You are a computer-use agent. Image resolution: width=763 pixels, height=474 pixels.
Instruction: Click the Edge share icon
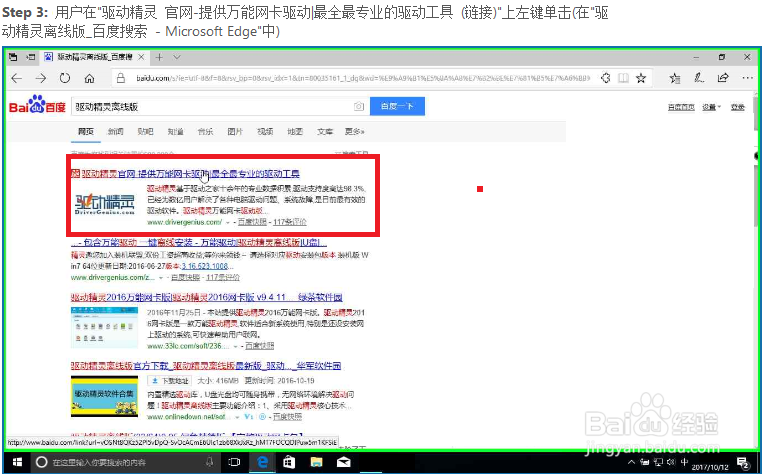point(723,78)
